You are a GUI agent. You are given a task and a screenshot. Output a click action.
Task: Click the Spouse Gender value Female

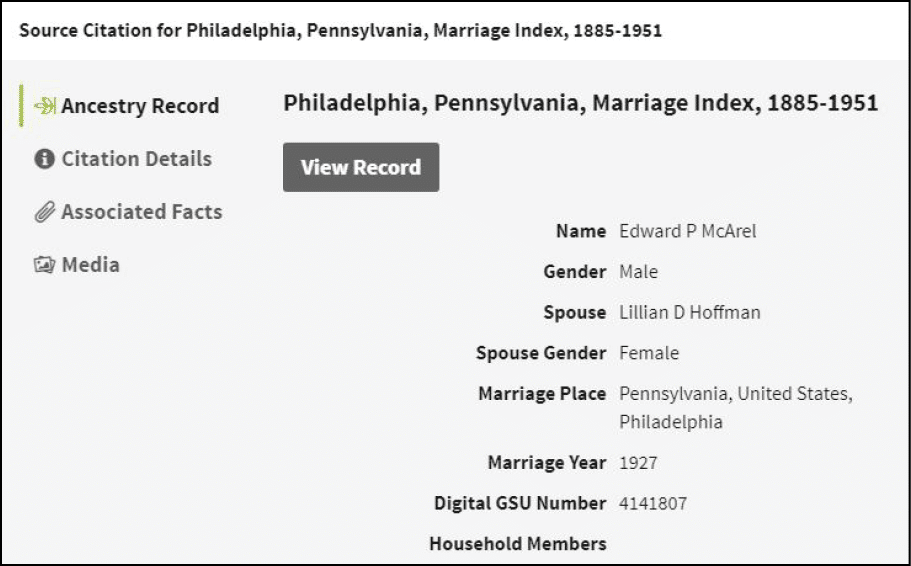pos(649,353)
